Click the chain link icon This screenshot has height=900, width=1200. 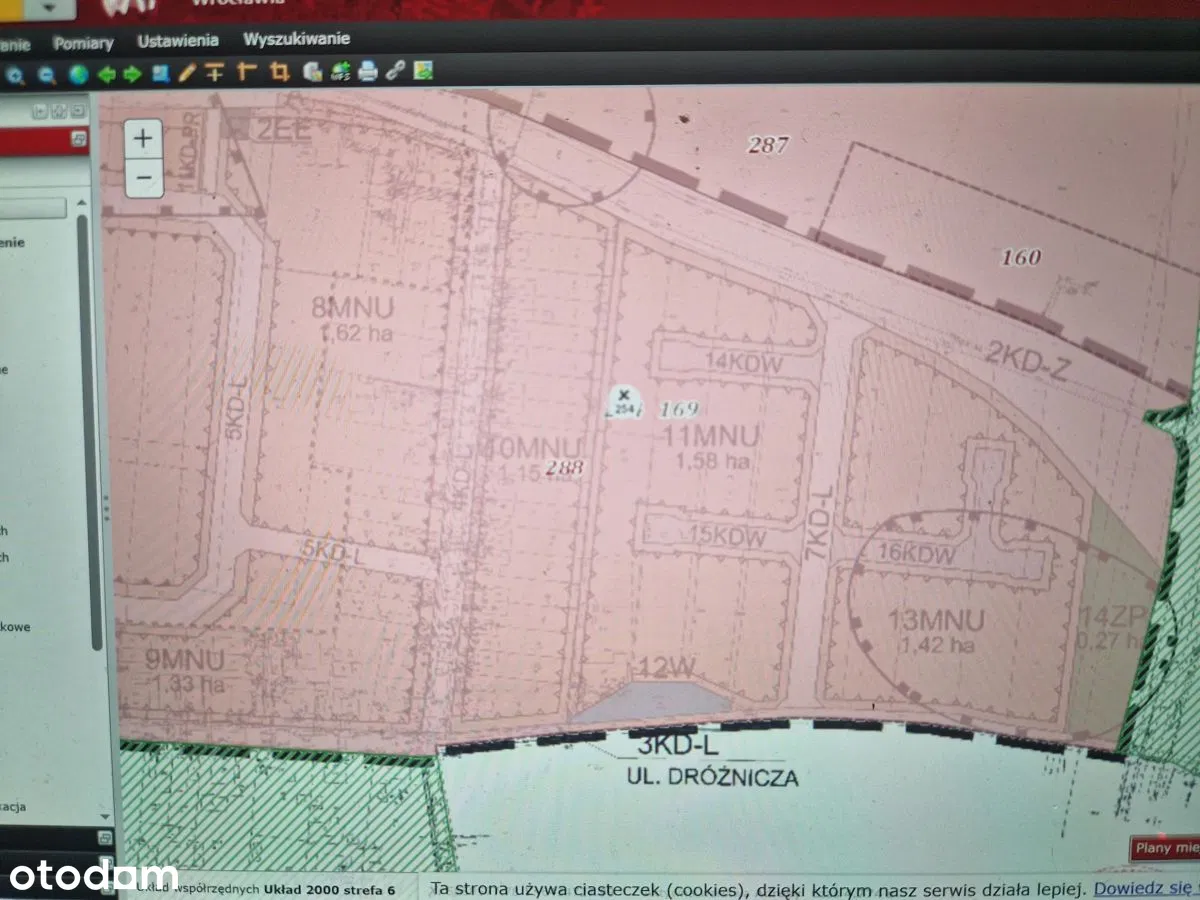point(396,72)
